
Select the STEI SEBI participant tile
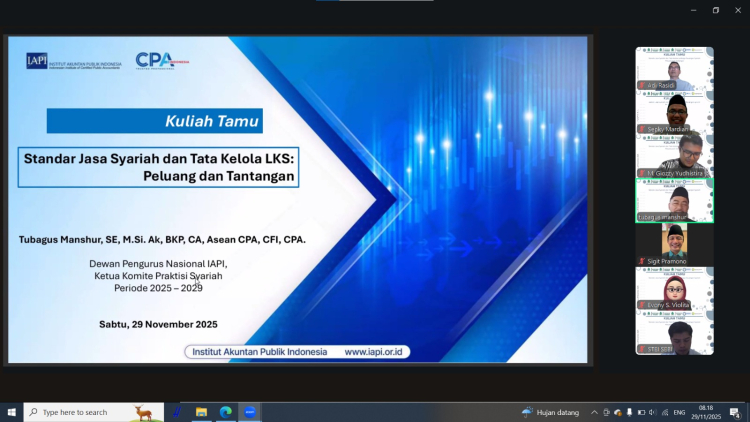pos(675,332)
